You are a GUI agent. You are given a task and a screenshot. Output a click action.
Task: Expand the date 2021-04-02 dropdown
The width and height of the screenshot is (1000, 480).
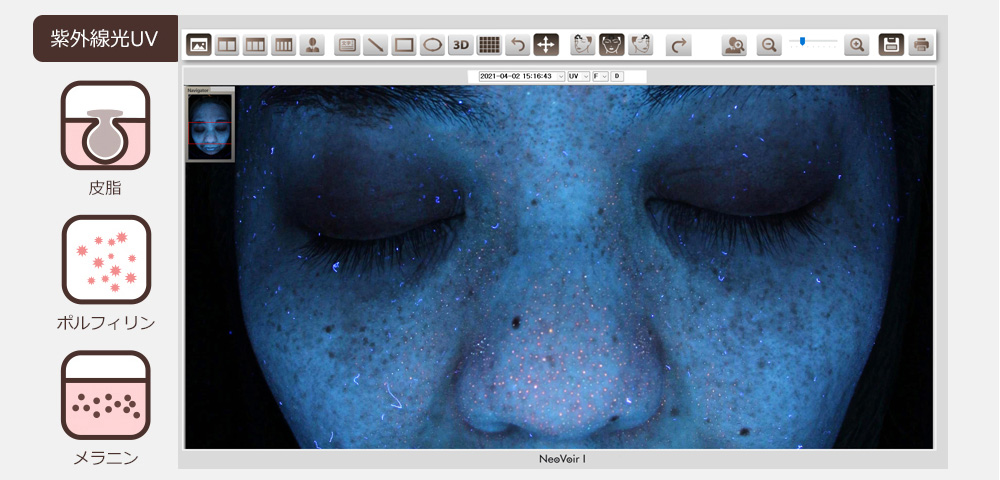pos(559,76)
